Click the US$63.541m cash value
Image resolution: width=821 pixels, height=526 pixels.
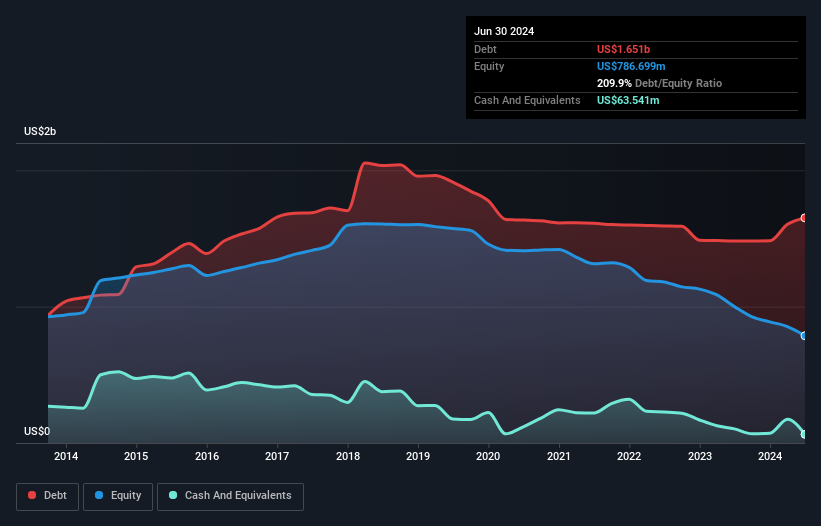coord(628,100)
